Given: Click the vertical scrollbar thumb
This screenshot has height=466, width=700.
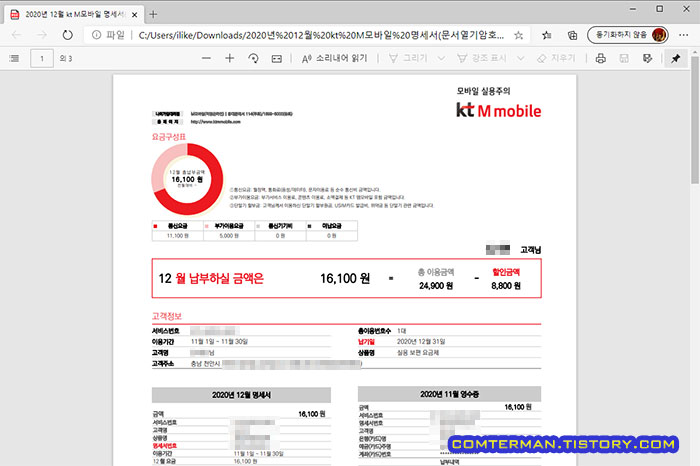Looking at the screenshot, I should click(695, 121).
